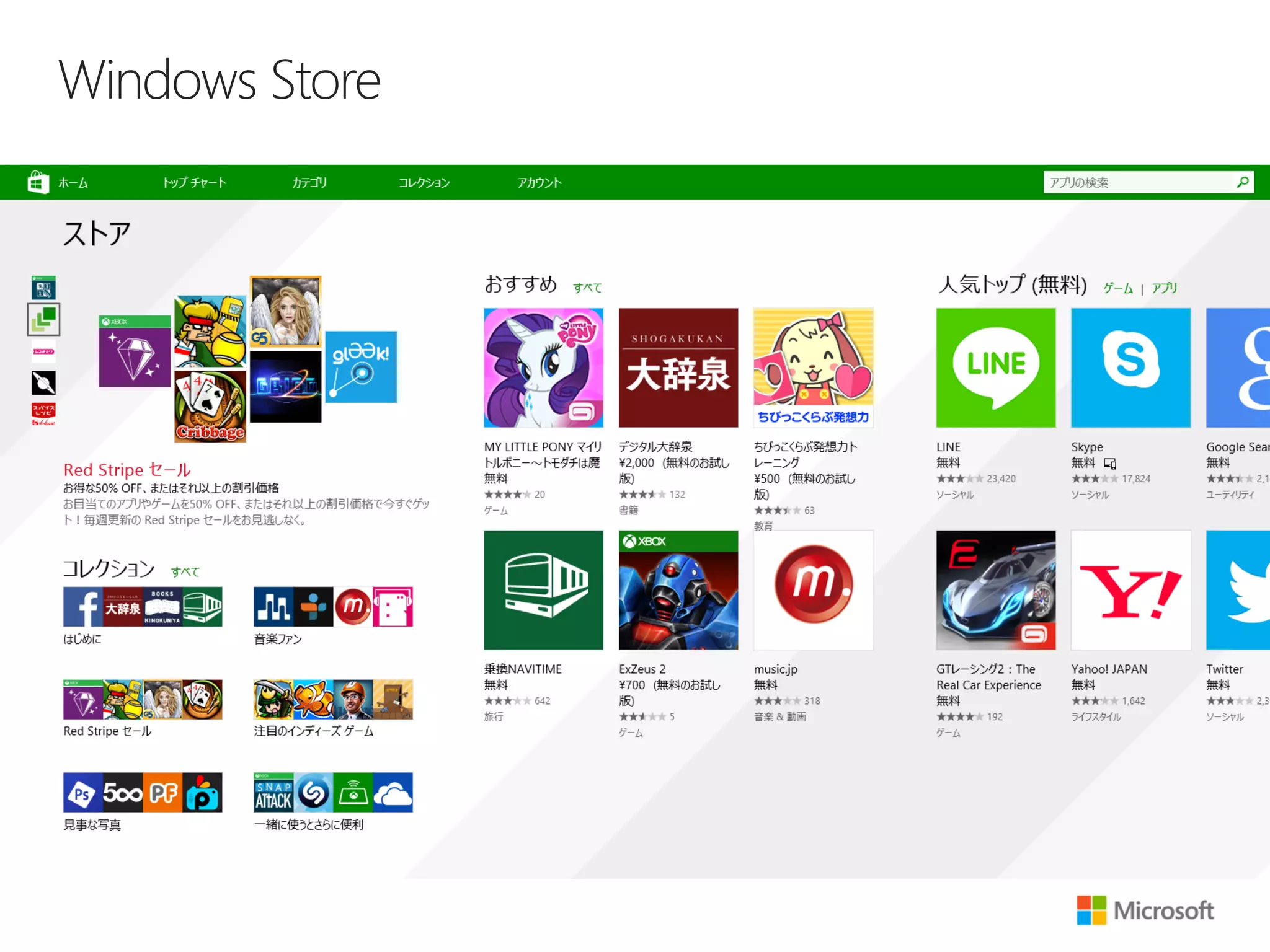Open the MY LITTLE PONY app tile

click(543, 368)
